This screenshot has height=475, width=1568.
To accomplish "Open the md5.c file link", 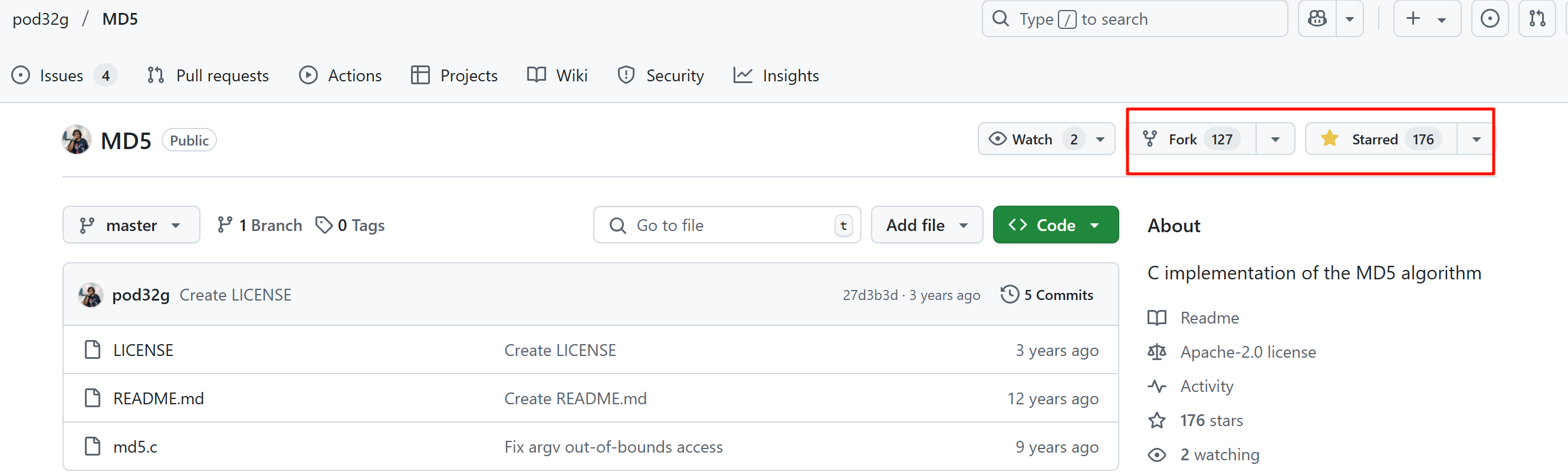I will [135, 447].
